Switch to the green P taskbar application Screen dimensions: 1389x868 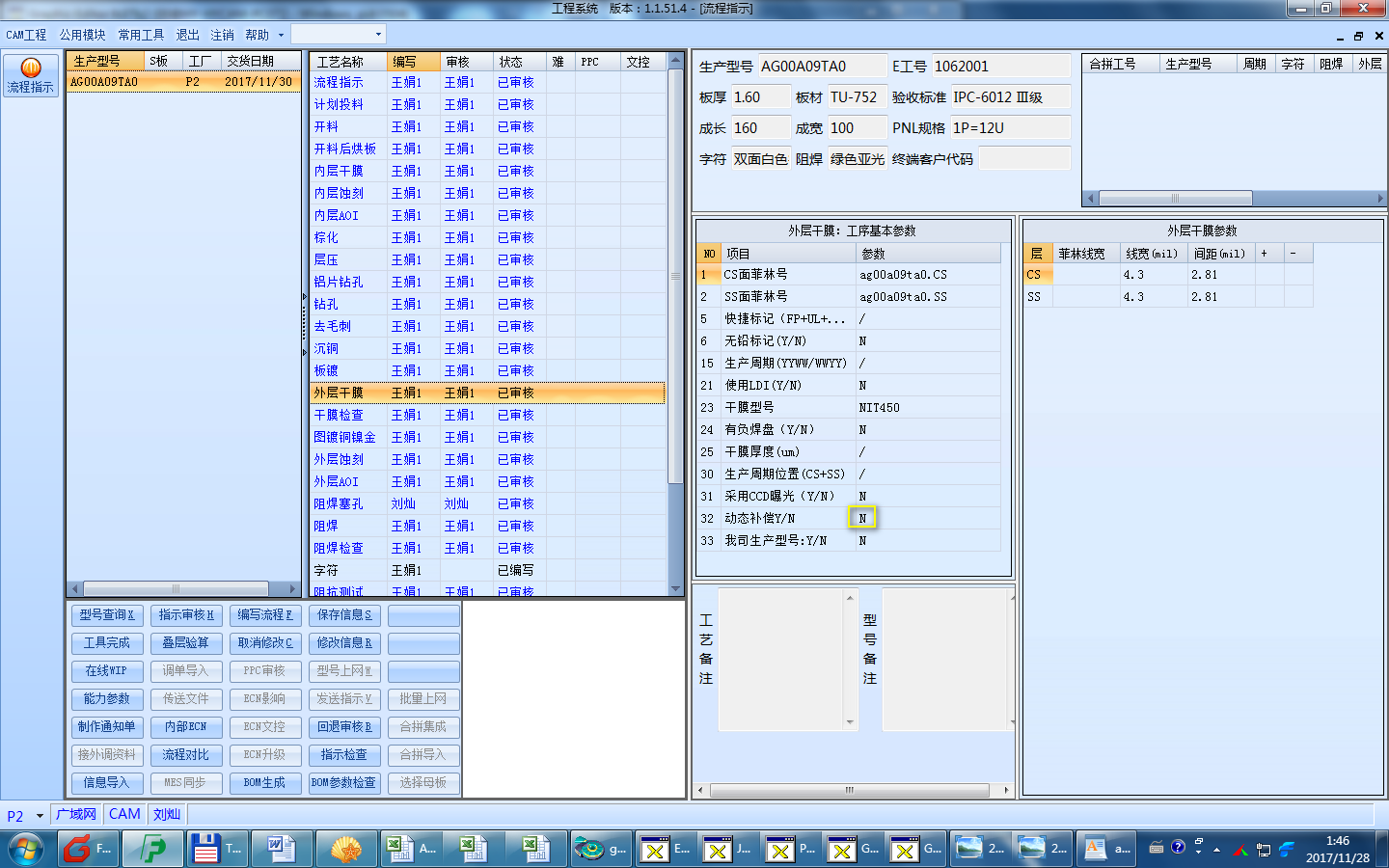point(151,849)
